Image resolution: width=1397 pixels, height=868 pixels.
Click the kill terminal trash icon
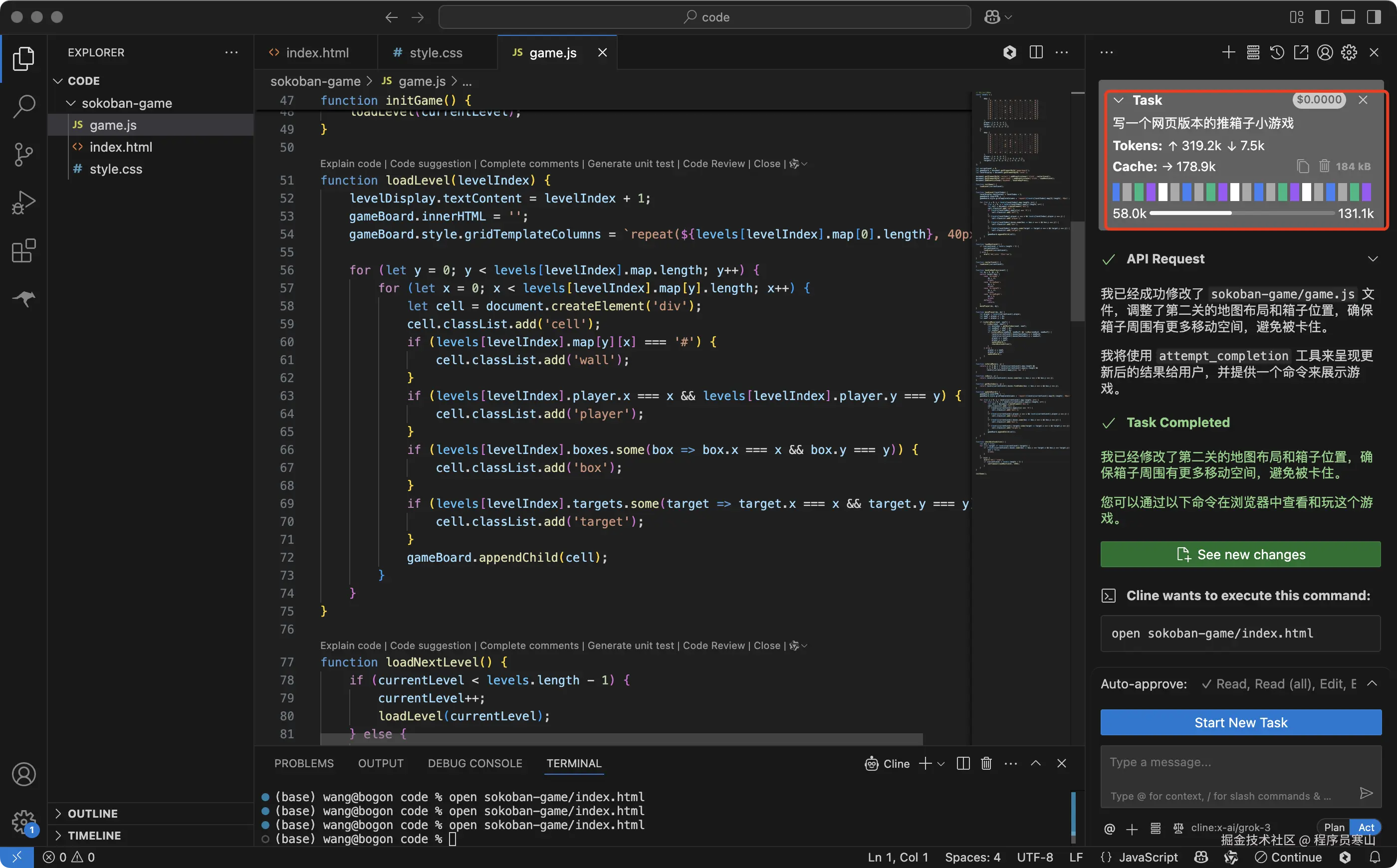[x=986, y=764]
